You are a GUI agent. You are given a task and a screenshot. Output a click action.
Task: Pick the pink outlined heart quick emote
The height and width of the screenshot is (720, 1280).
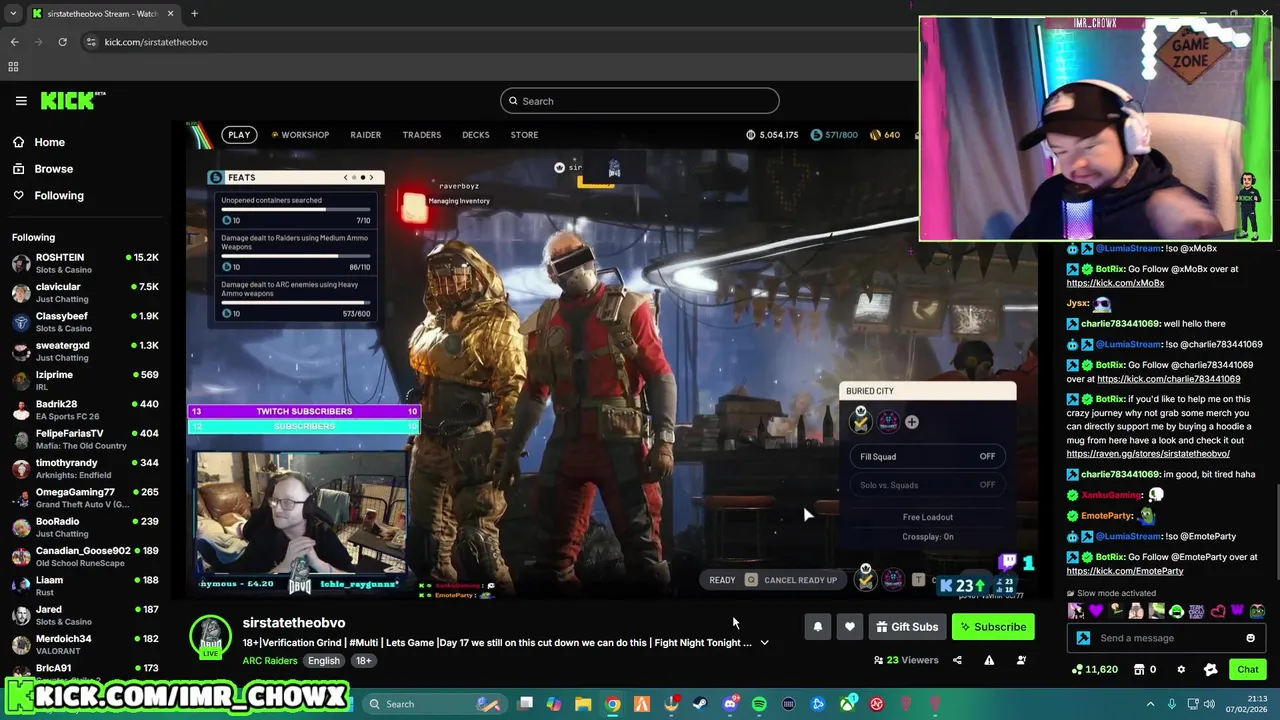[x=1218, y=611]
